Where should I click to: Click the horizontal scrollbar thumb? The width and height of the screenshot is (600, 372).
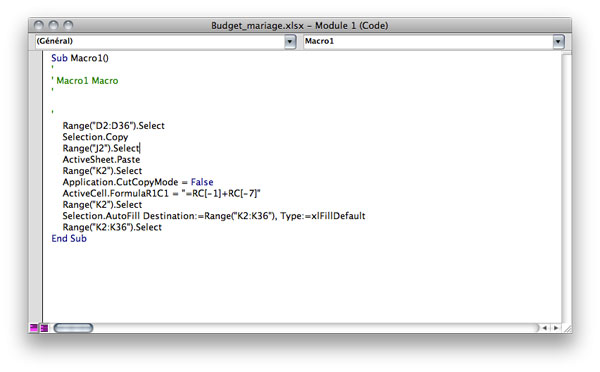[x=73, y=328]
